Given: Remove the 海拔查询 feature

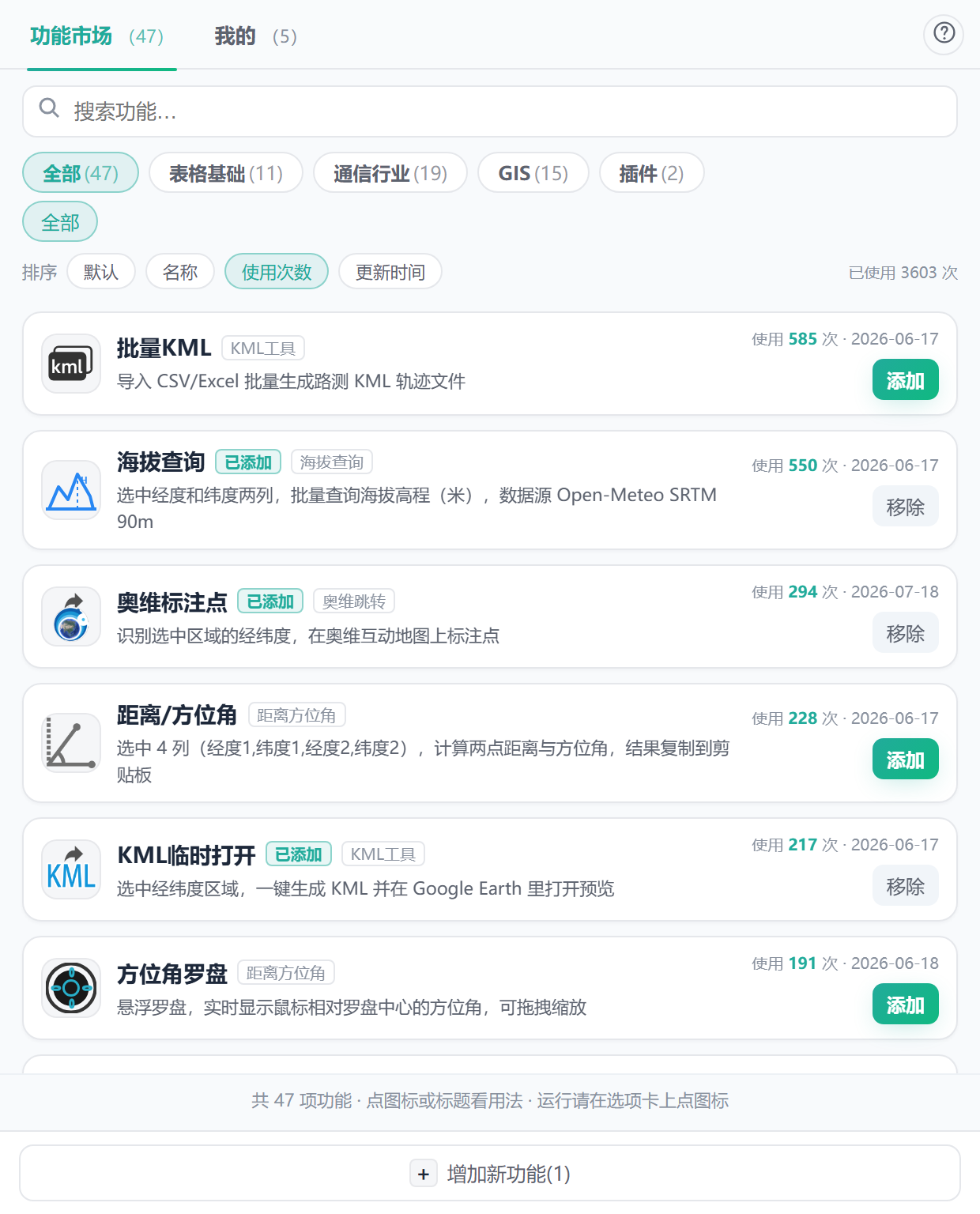Looking at the screenshot, I should [906, 507].
